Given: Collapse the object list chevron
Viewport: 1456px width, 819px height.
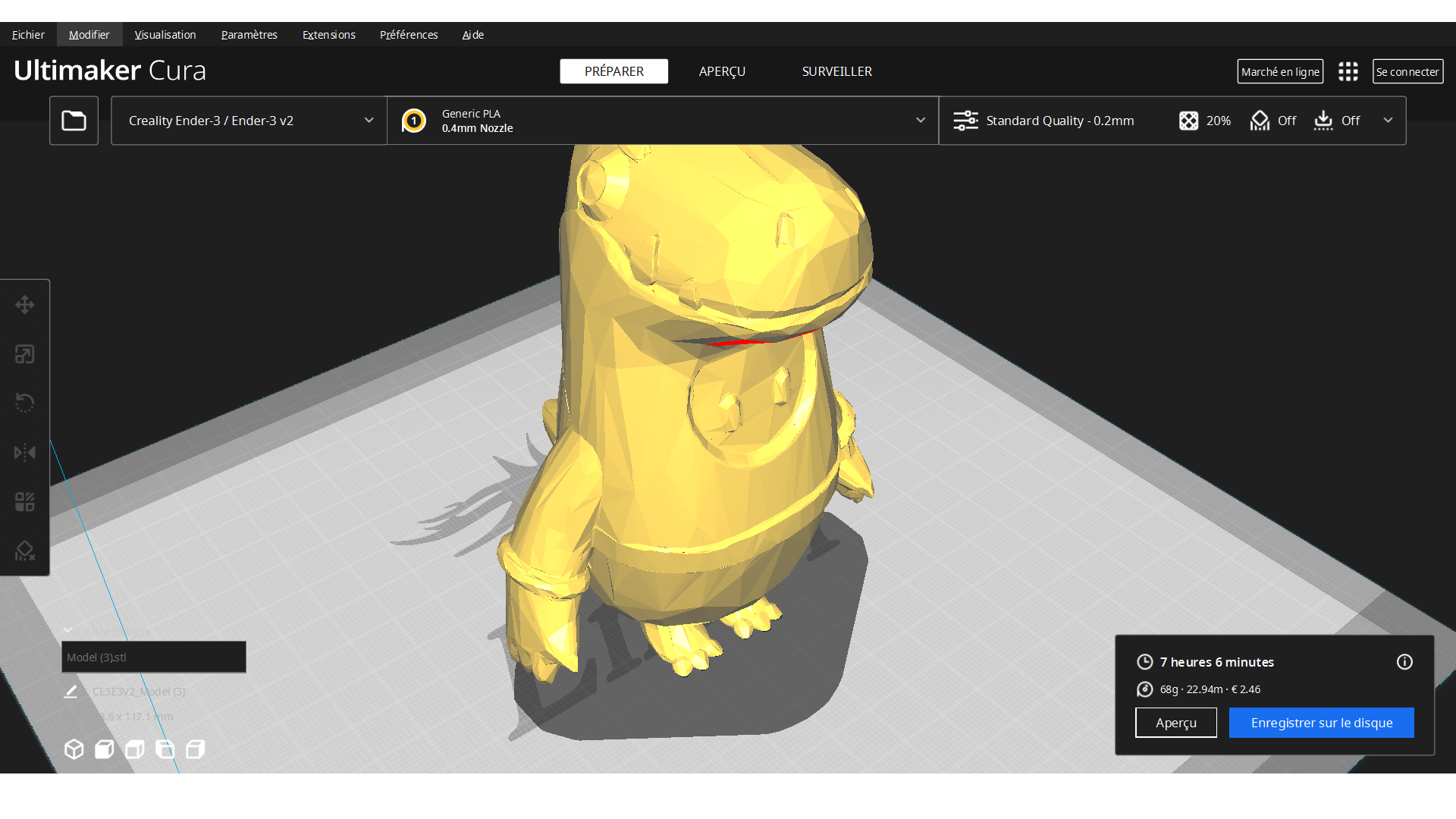Looking at the screenshot, I should click(67, 630).
